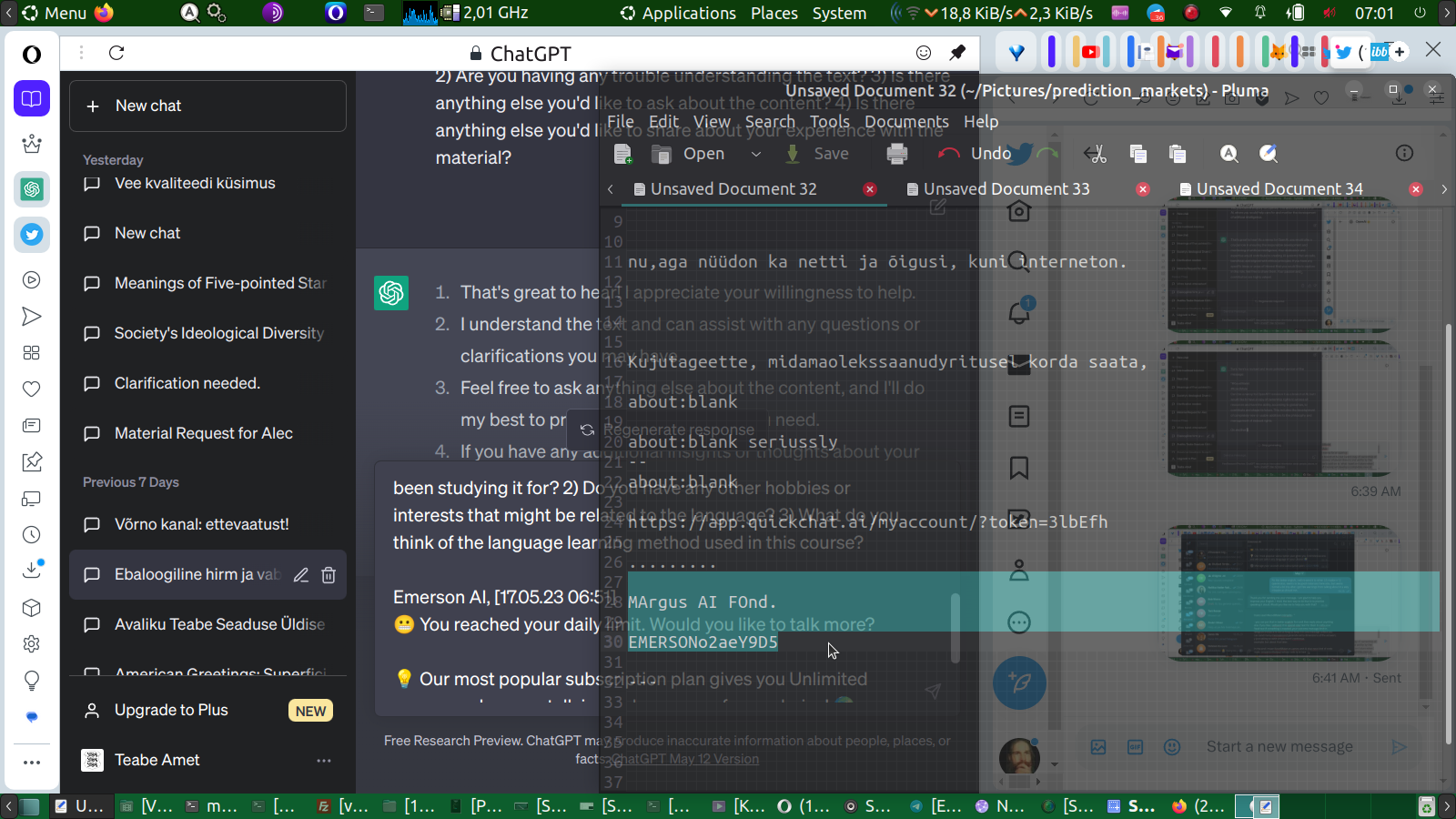Click the Open button in Pluma toolbar
Viewport: 1456px width, 819px height.
tap(690, 154)
